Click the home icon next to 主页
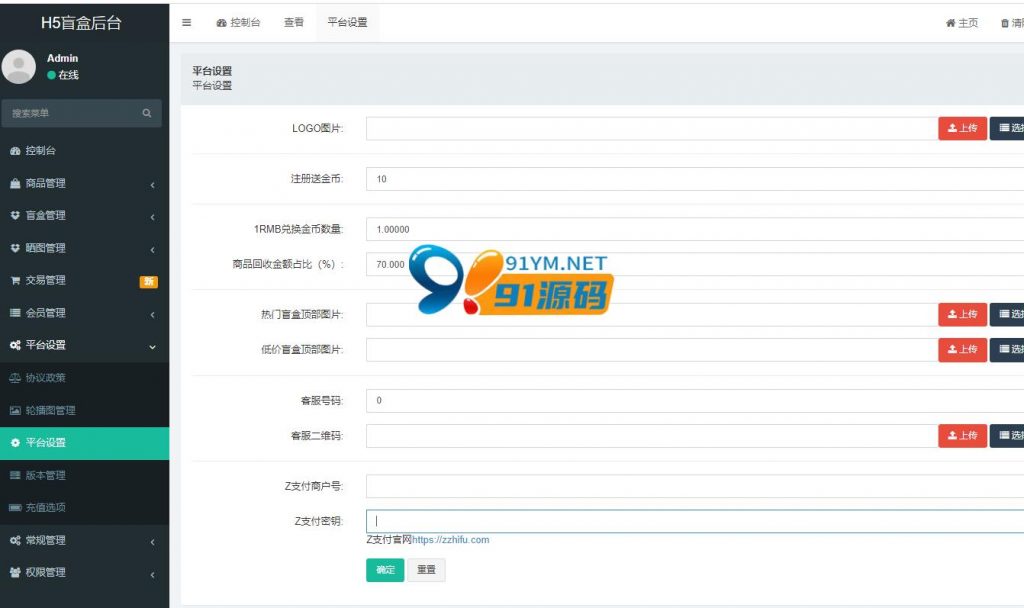Viewport: 1024px width, 608px height. click(950, 23)
